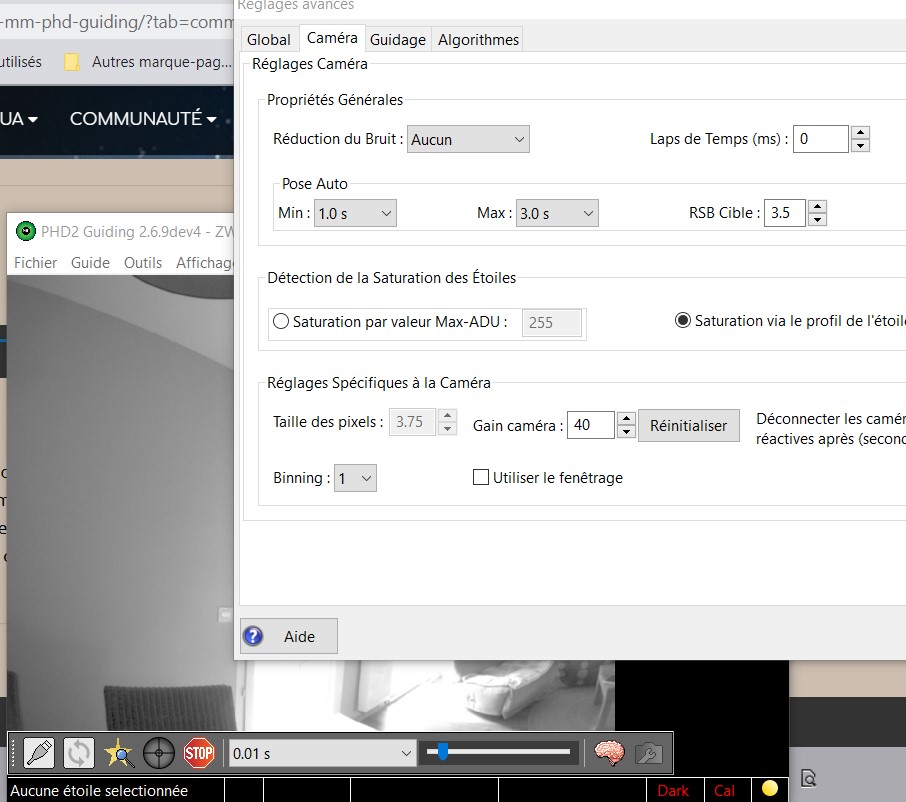Open the Fichier menu in PHD2
906x802 pixels.
35,263
